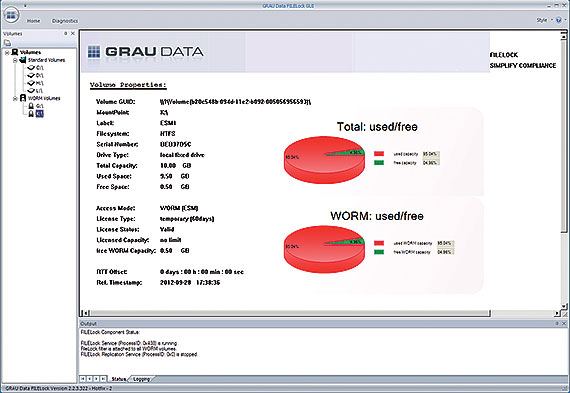Click the WORM (ESM) access mode value
Viewport: 570px width, 393px height.
[x=179, y=208]
